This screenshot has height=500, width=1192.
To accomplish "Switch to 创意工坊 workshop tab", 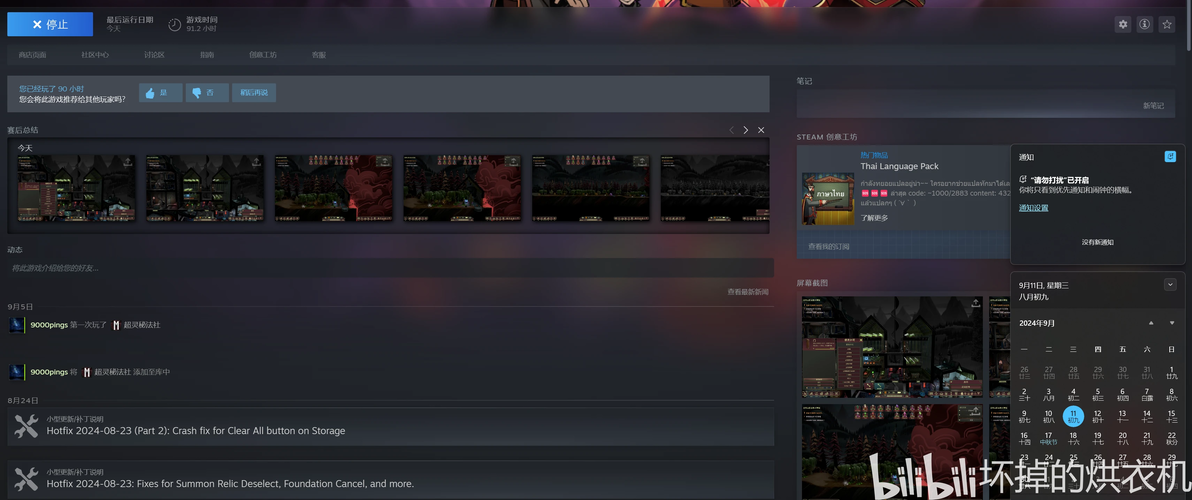I will tap(263, 55).
